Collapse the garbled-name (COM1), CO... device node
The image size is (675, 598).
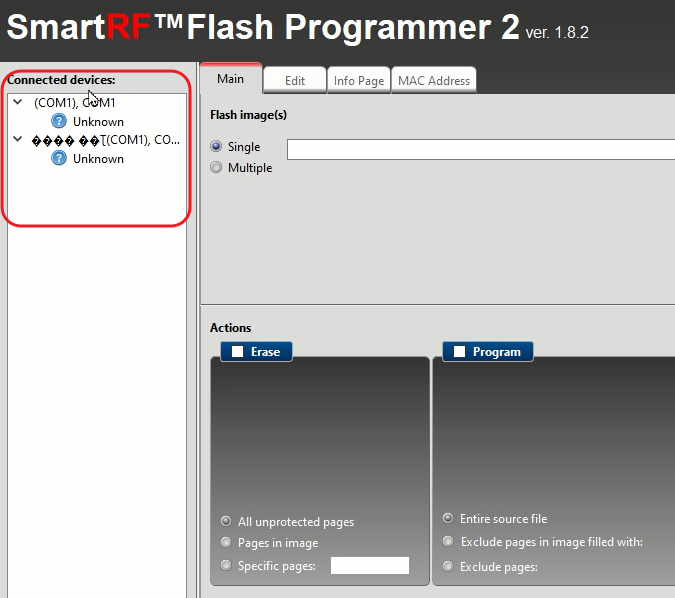pos(18,139)
